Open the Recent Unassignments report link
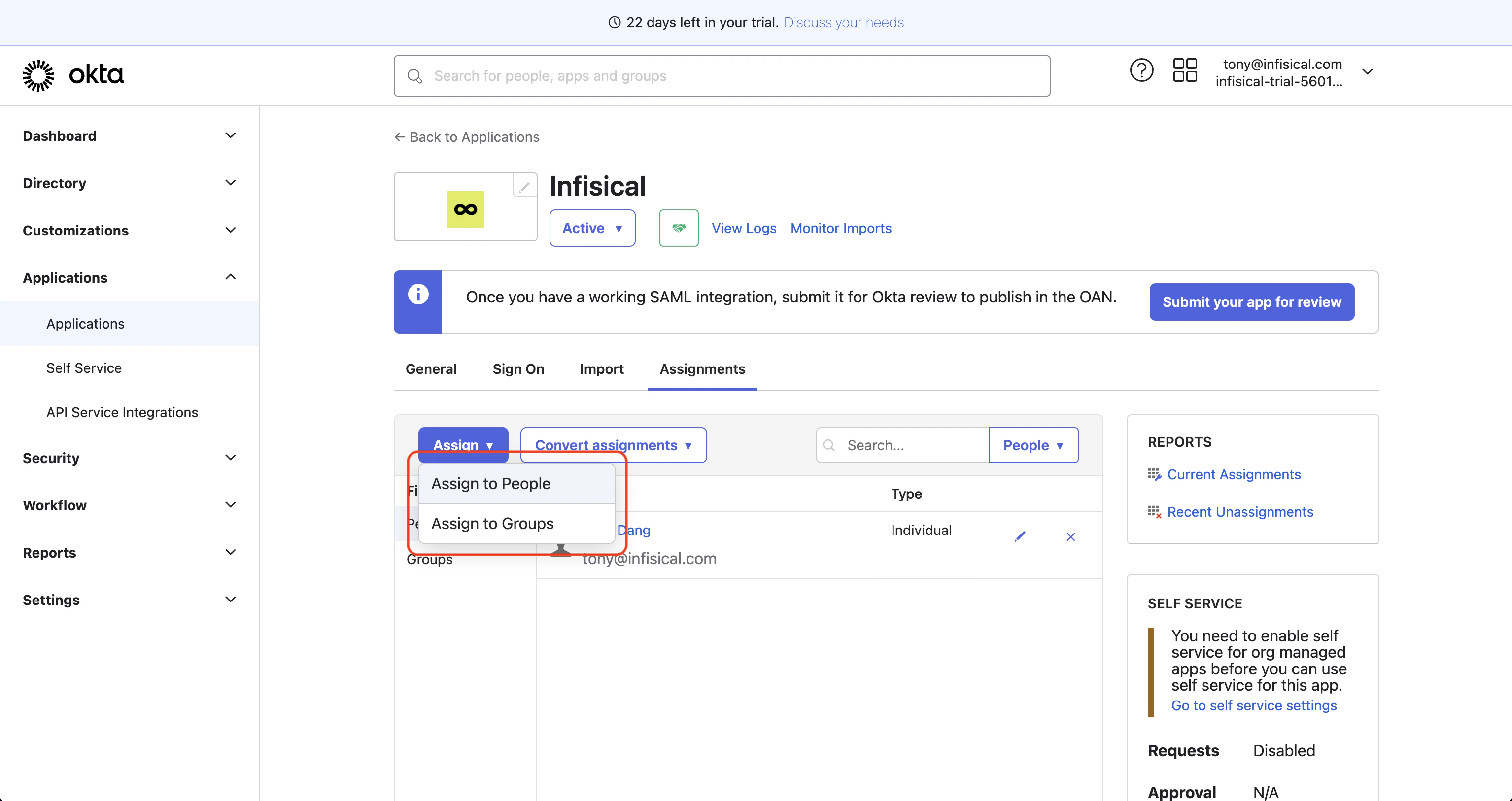This screenshot has height=801, width=1512. pos(1240,512)
